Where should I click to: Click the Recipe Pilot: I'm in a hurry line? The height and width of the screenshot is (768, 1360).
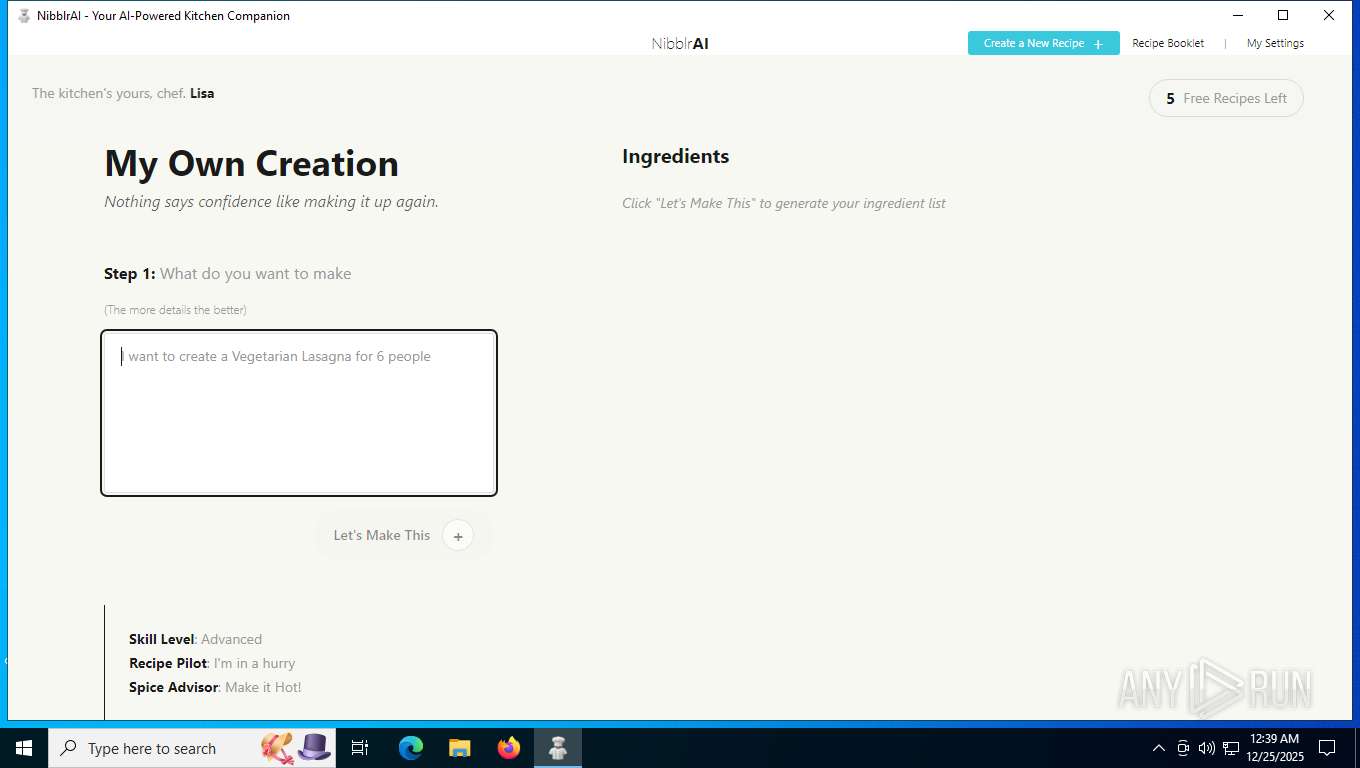[212, 663]
